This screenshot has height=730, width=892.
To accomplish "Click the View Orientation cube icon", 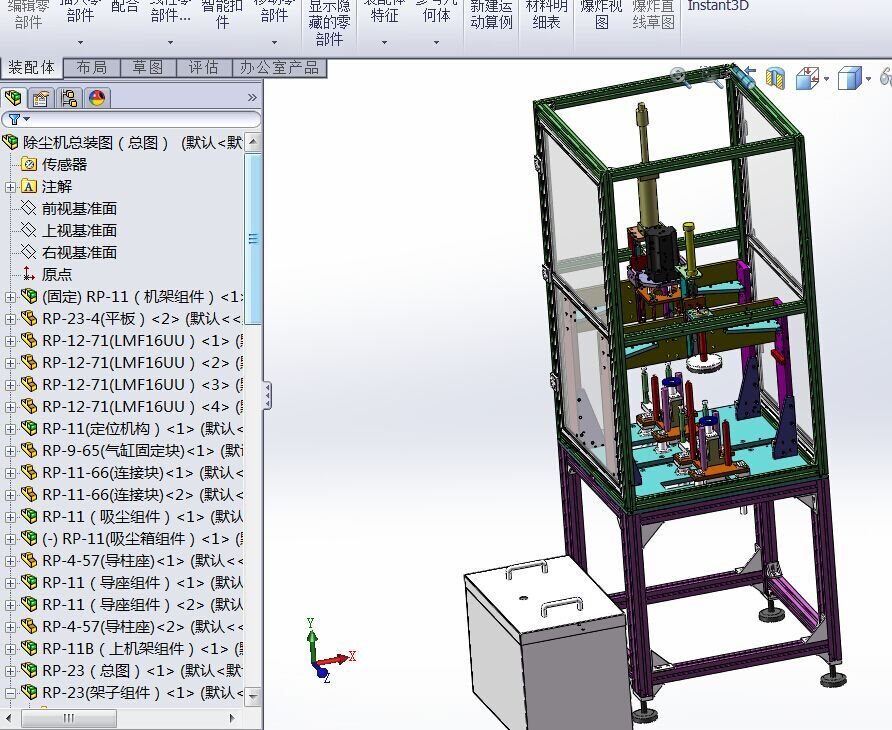I will click(807, 78).
